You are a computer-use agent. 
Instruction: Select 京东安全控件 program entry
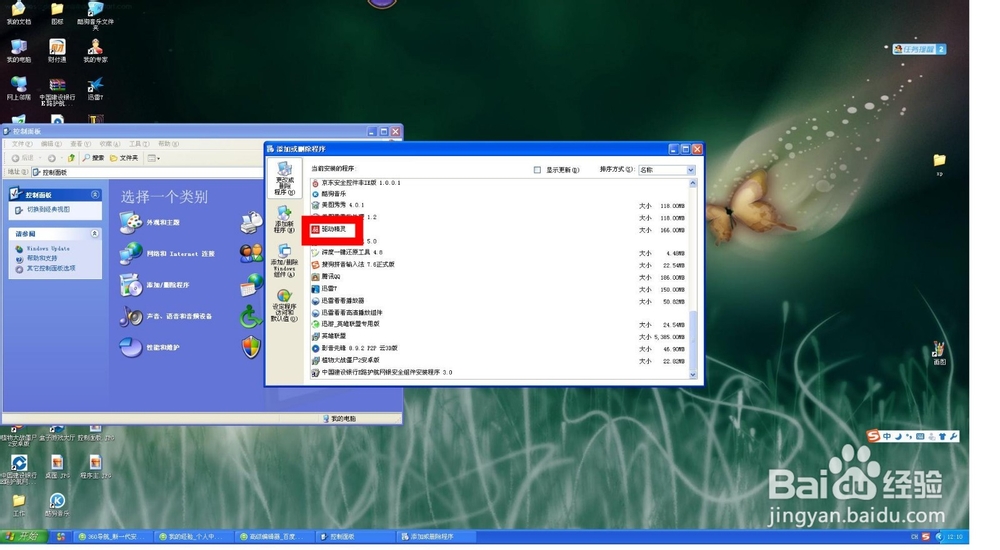click(x=356, y=182)
